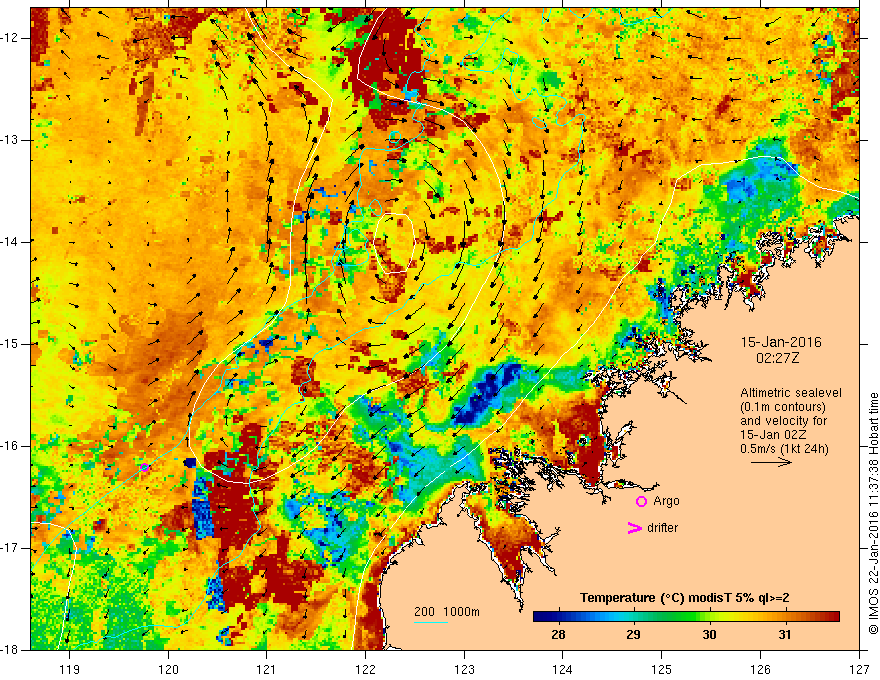Click the longitude label 122
Image resolution: width=880 pixels, height=680 pixels.
[x=365, y=669]
